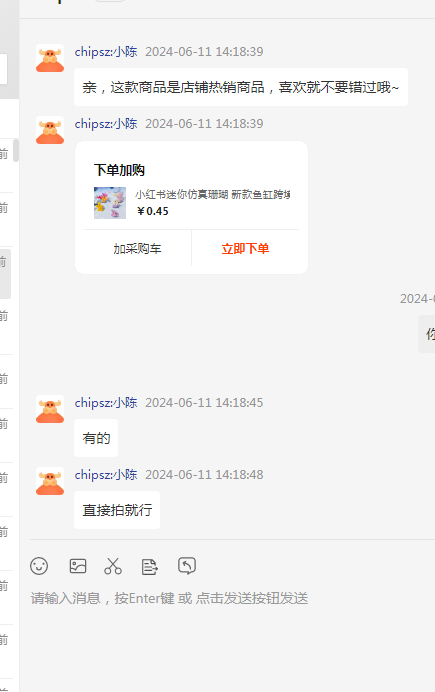435x692 pixels.
Task: Click 加采购车 button
Action: pyautogui.click(x=137, y=248)
